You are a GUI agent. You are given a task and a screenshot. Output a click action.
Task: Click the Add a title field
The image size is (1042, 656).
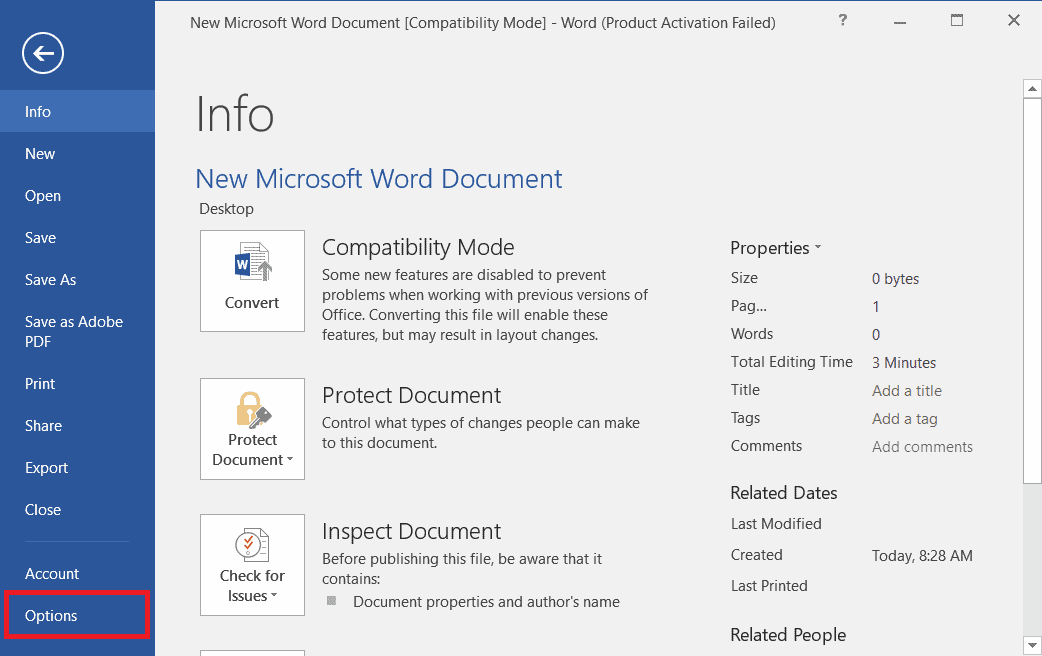tap(906, 391)
